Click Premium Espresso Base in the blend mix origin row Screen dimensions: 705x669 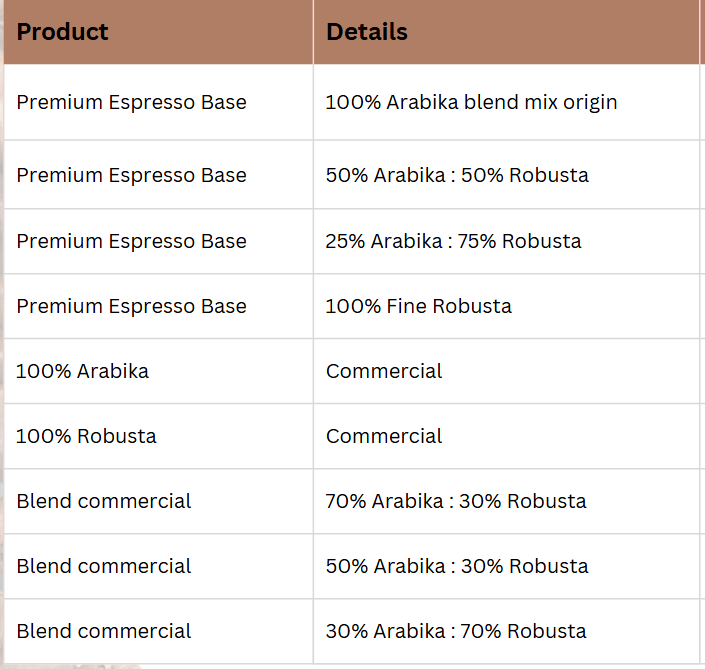(131, 102)
